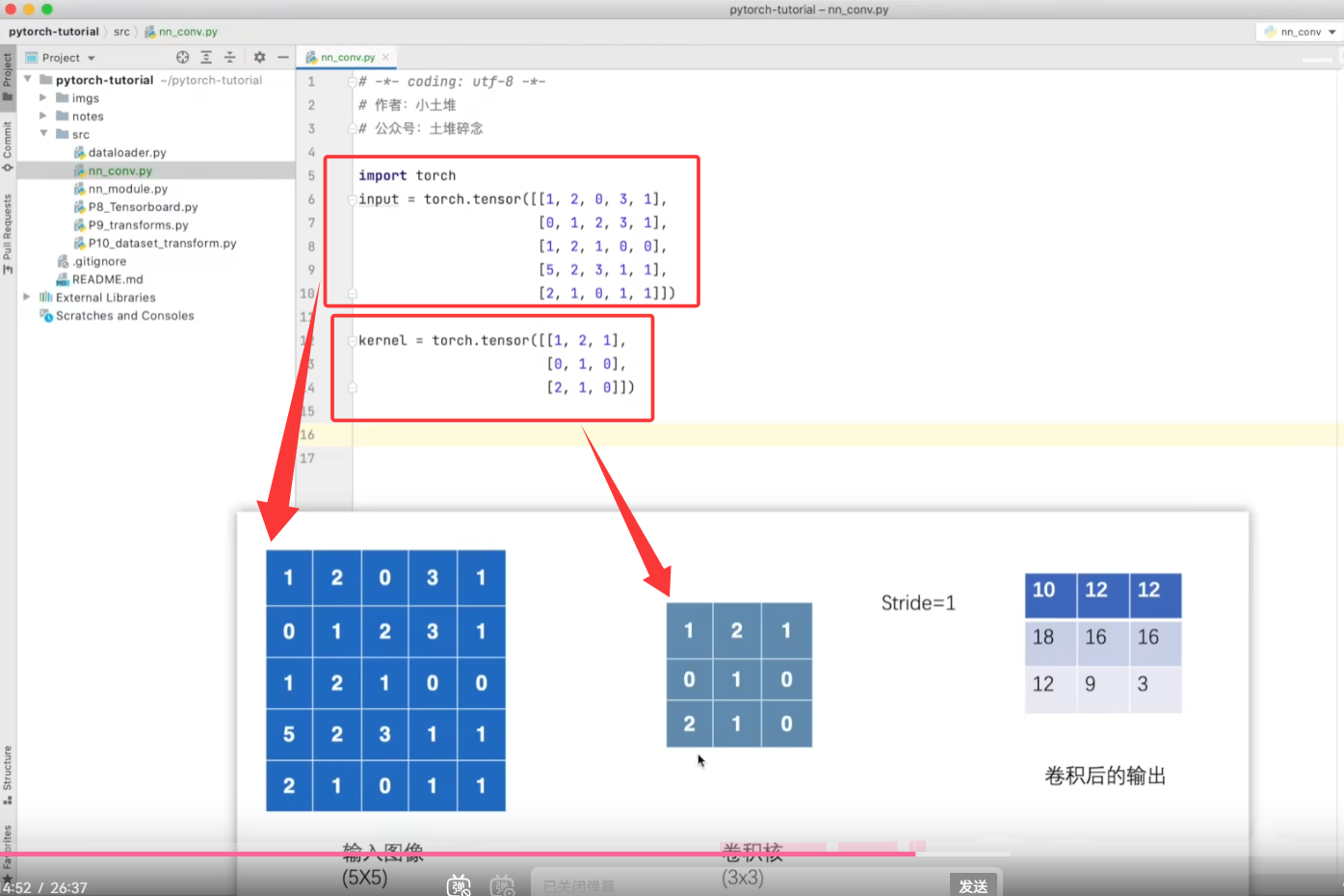Collapse the src folder
The width and height of the screenshot is (1344, 896).
43,134
